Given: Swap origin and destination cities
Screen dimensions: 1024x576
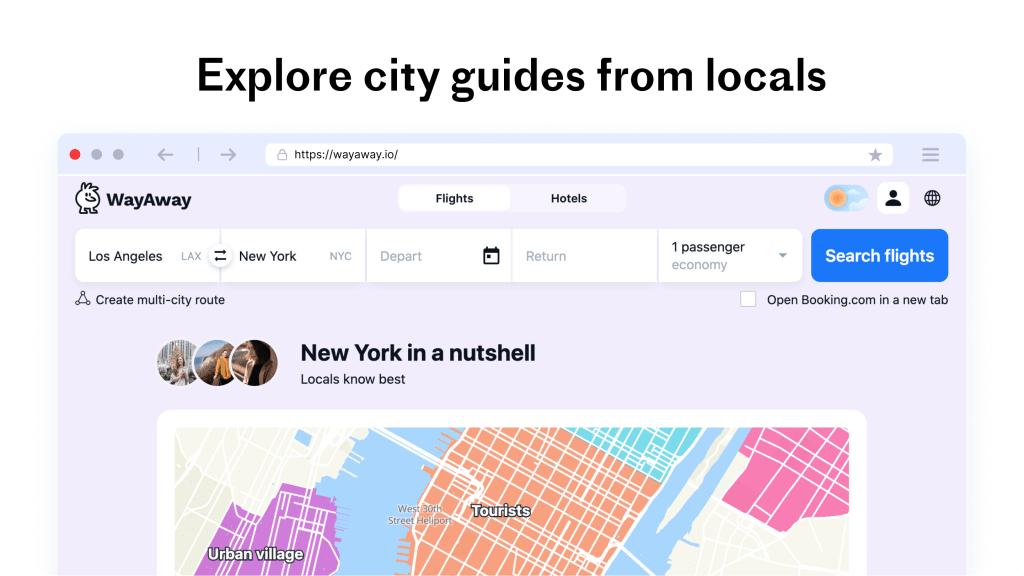Looking at the screenshot, I should coord(220,256).
